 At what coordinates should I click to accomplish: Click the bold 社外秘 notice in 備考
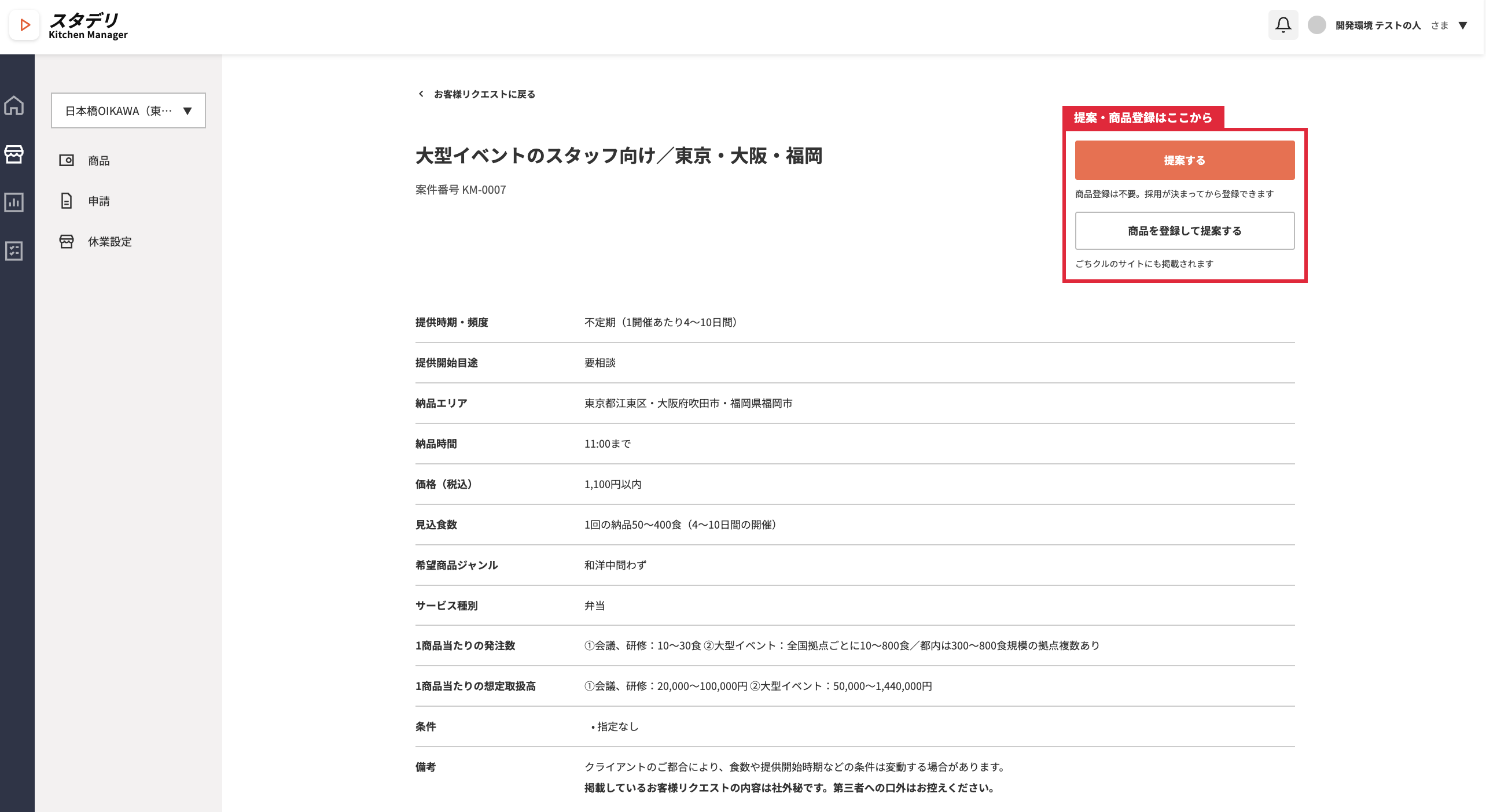pos(790,788)
